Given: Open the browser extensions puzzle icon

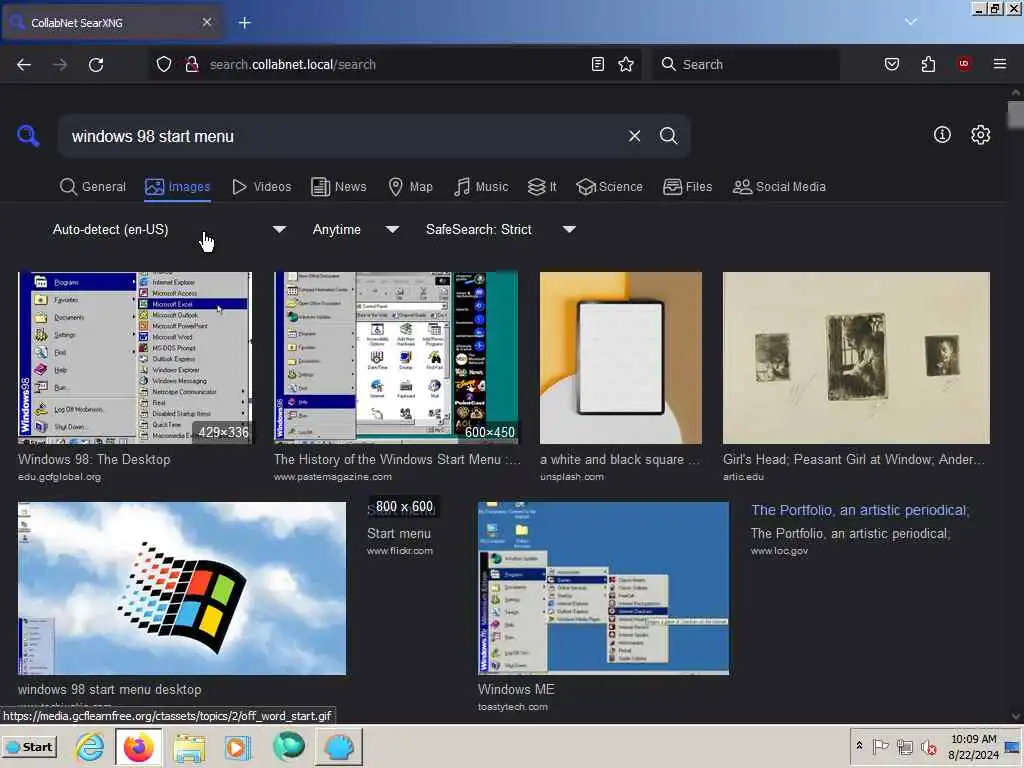Looking at the screenshot, I should pos(928,64).
